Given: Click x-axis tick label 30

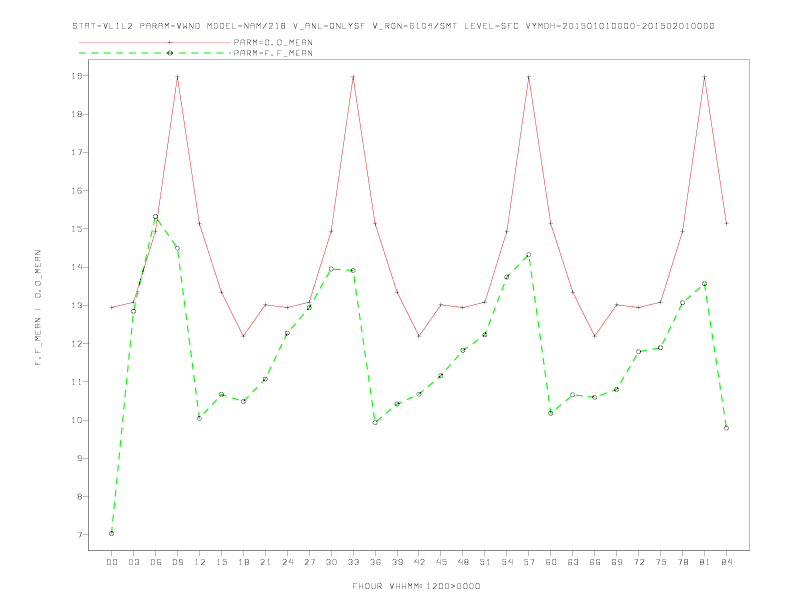Looking at the screenshot, I should (x=331, y=562).
